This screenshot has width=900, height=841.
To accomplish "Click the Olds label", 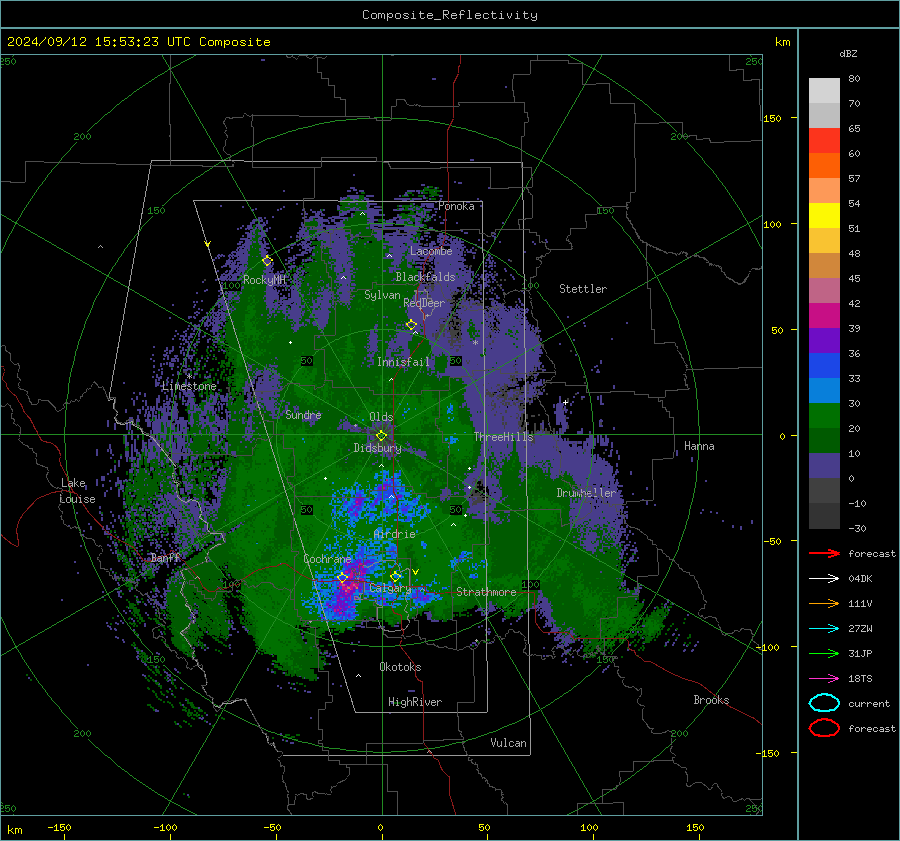I will (381, 417).
